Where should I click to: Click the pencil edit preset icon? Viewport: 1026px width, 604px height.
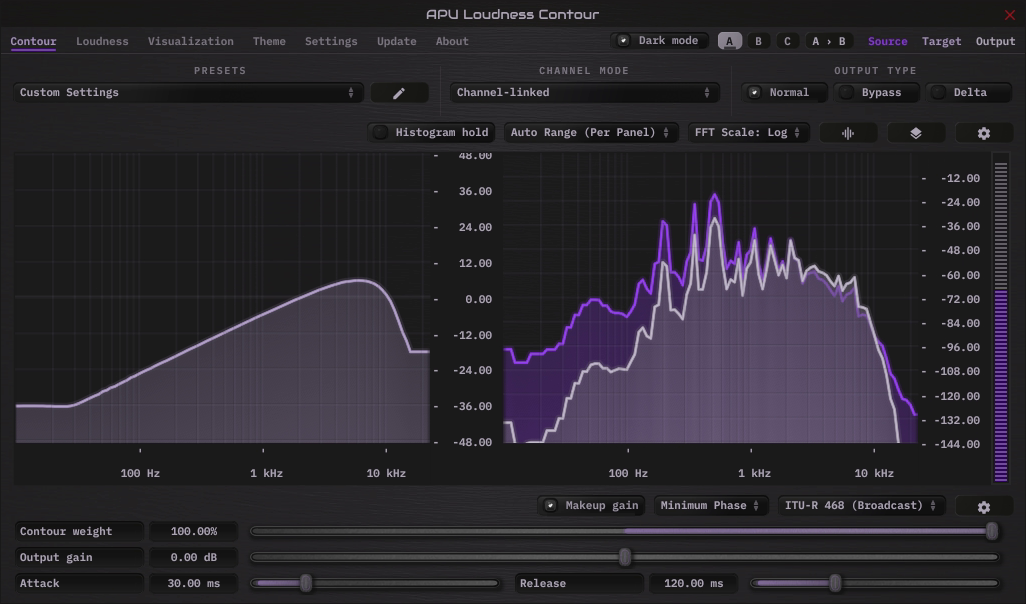tap(399, 93)
